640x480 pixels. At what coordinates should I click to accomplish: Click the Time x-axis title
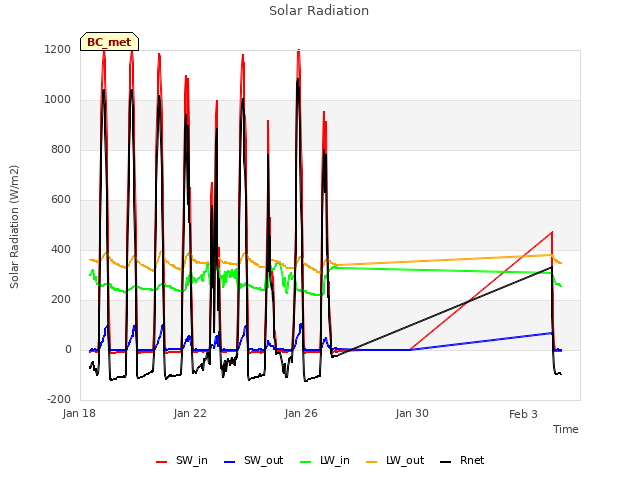566,429
